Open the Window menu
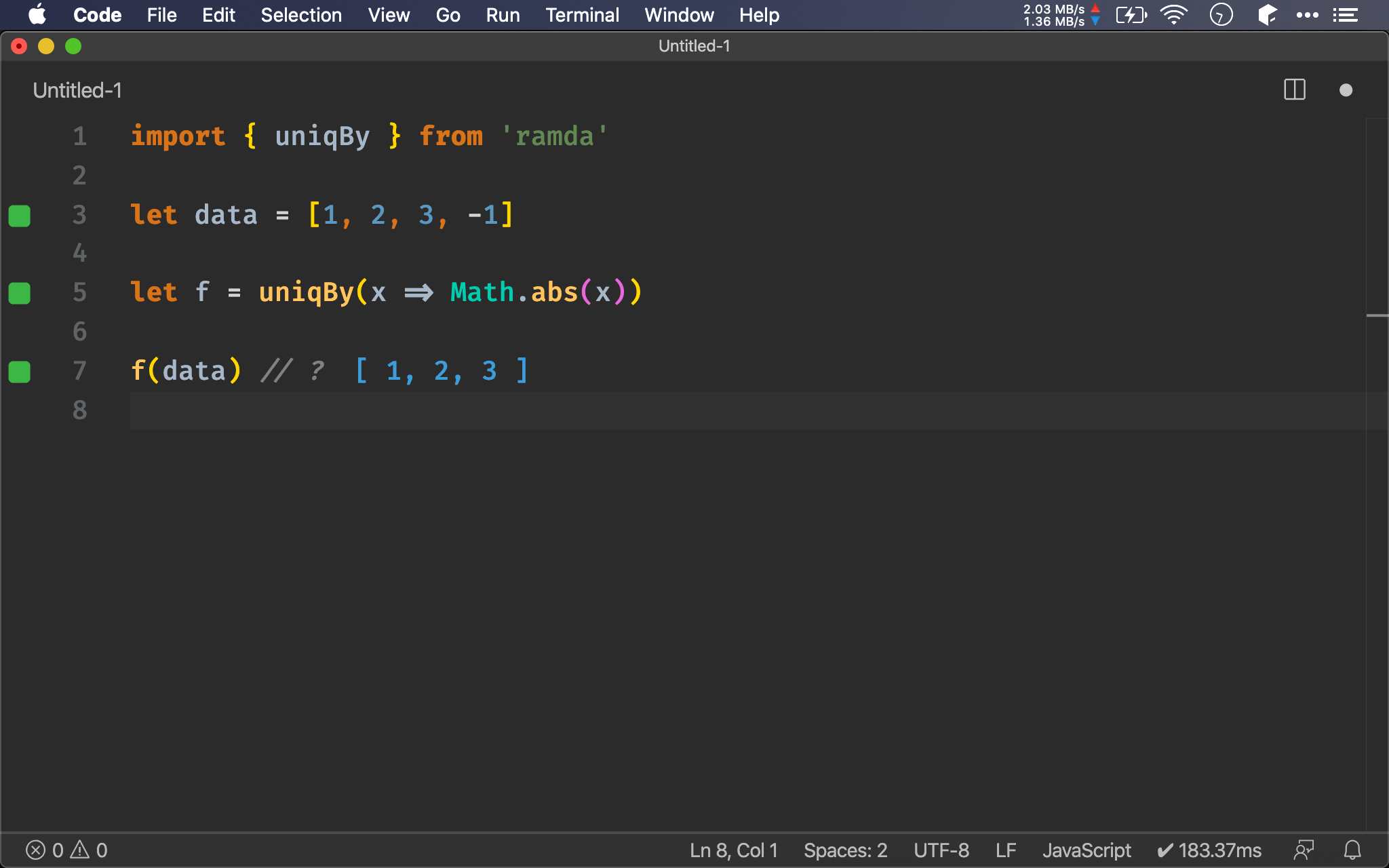Viewport: 1389px width, 868px height. [679, 15]
